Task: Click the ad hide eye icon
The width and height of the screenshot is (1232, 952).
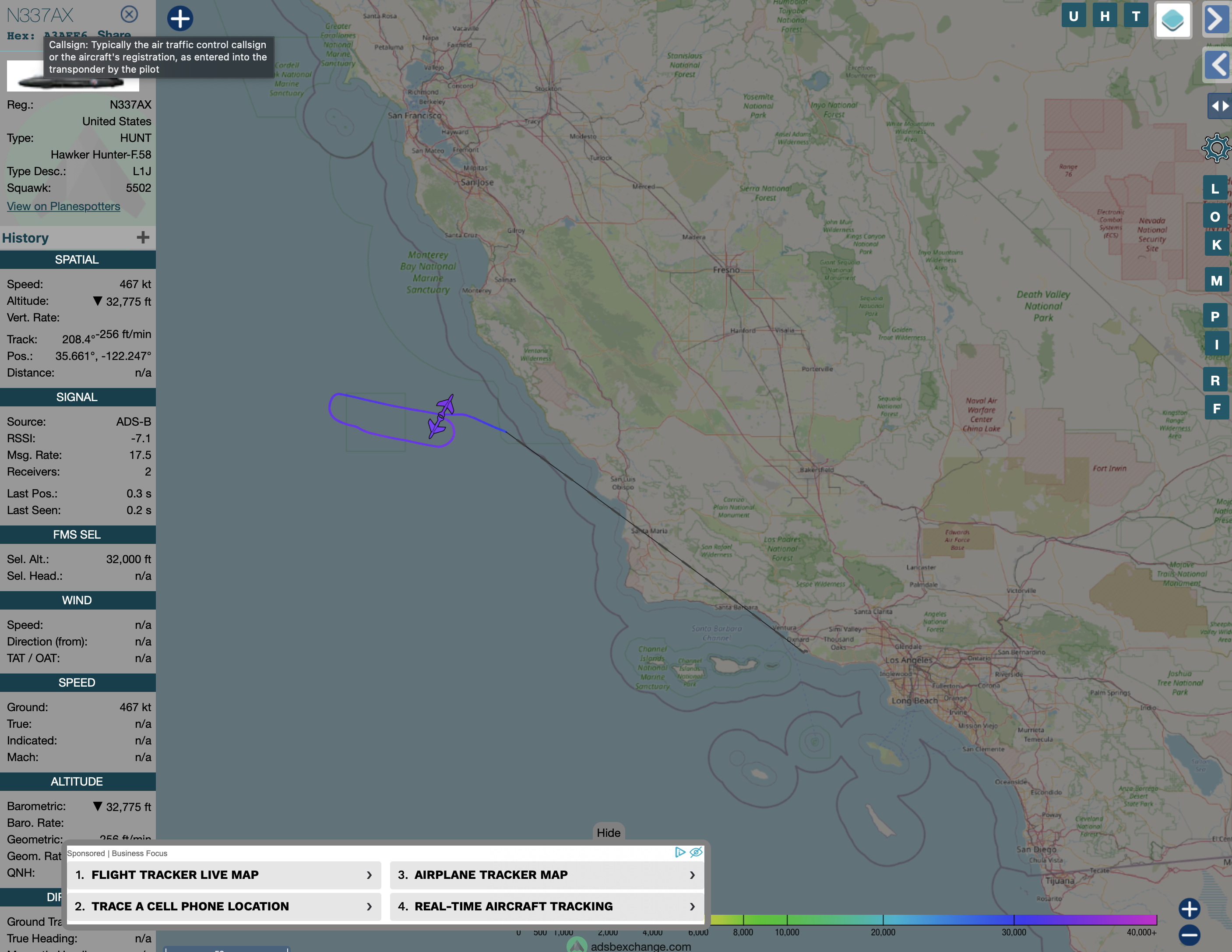Action: 696,852
